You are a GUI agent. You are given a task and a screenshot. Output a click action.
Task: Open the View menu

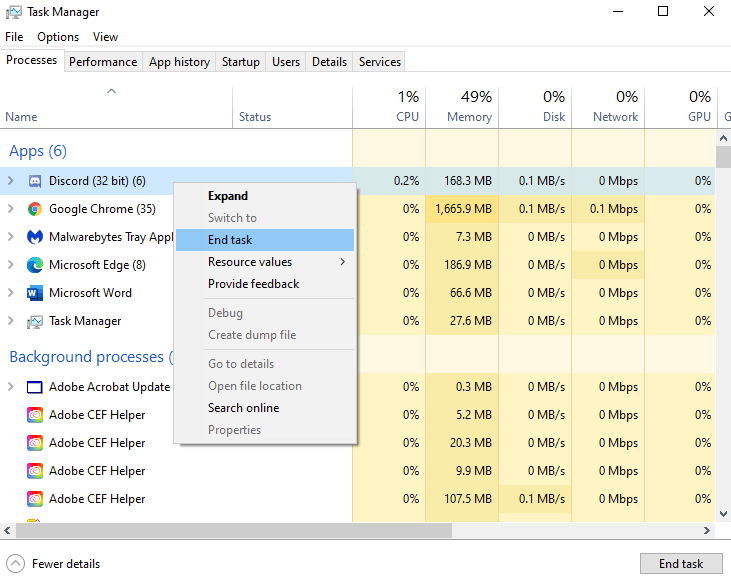pyautogui.click(x=105, y=37)
